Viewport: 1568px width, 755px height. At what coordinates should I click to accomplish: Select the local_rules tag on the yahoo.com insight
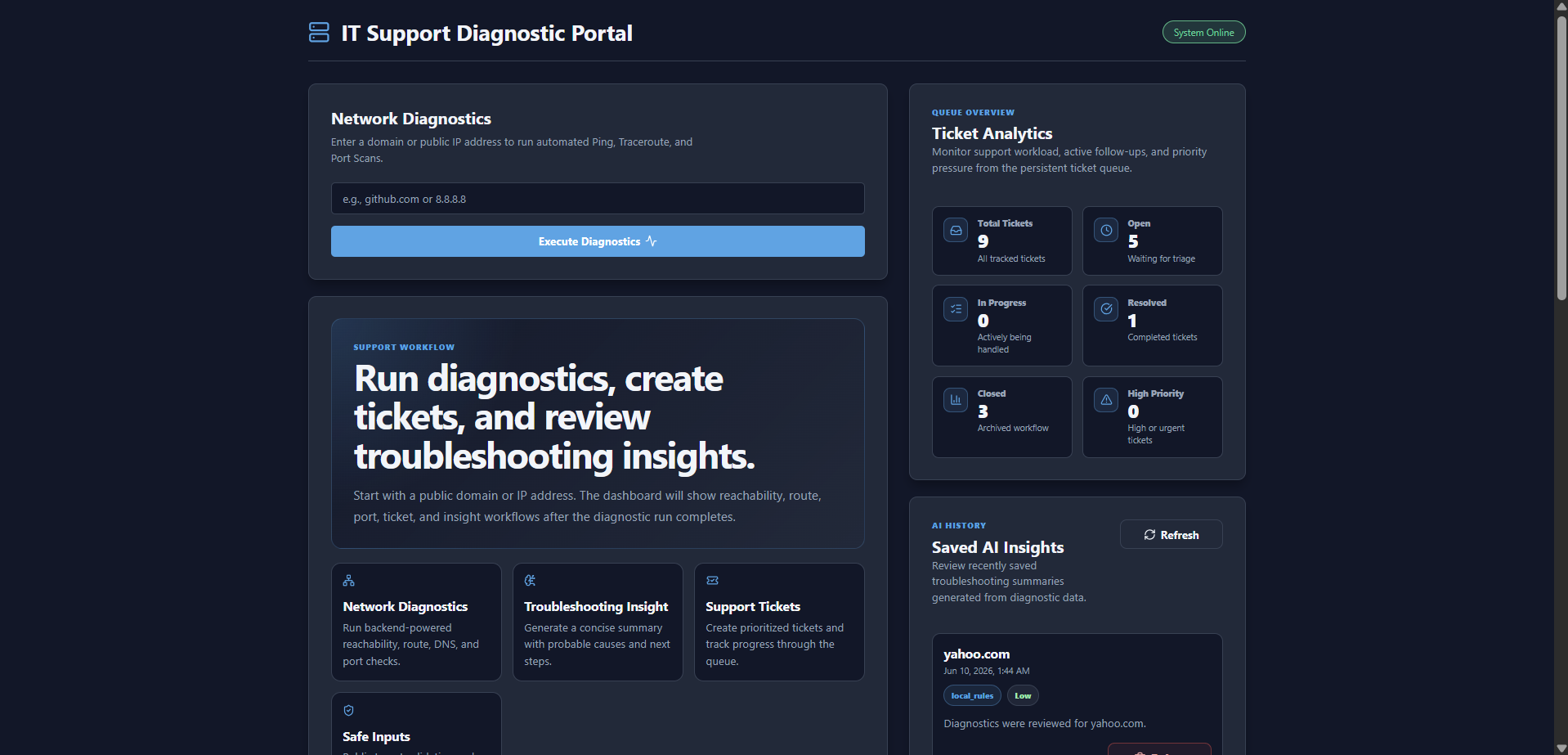(x=972, y=696)
